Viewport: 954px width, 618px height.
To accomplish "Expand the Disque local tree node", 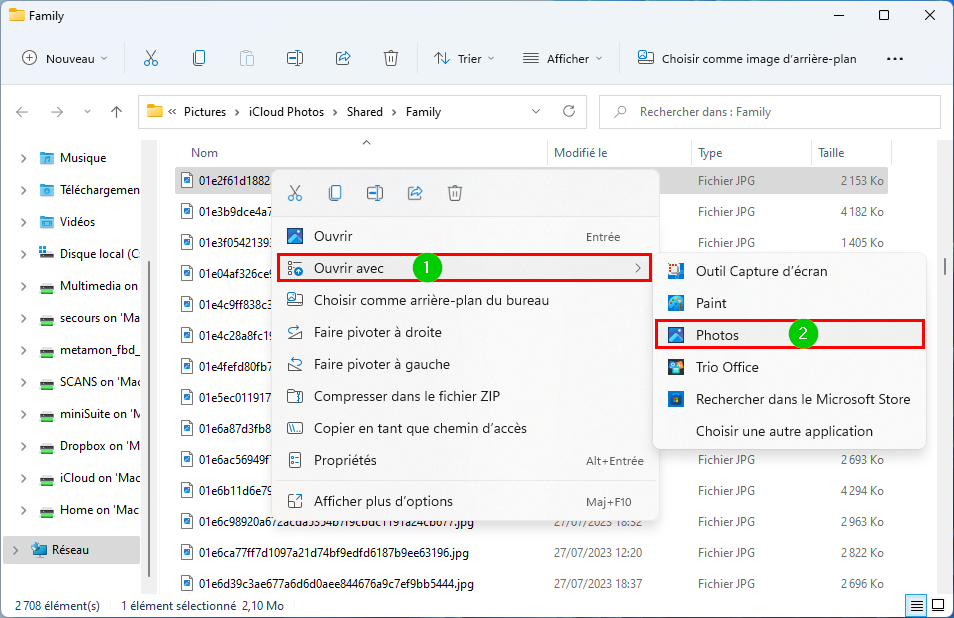I will pos(23,254).
